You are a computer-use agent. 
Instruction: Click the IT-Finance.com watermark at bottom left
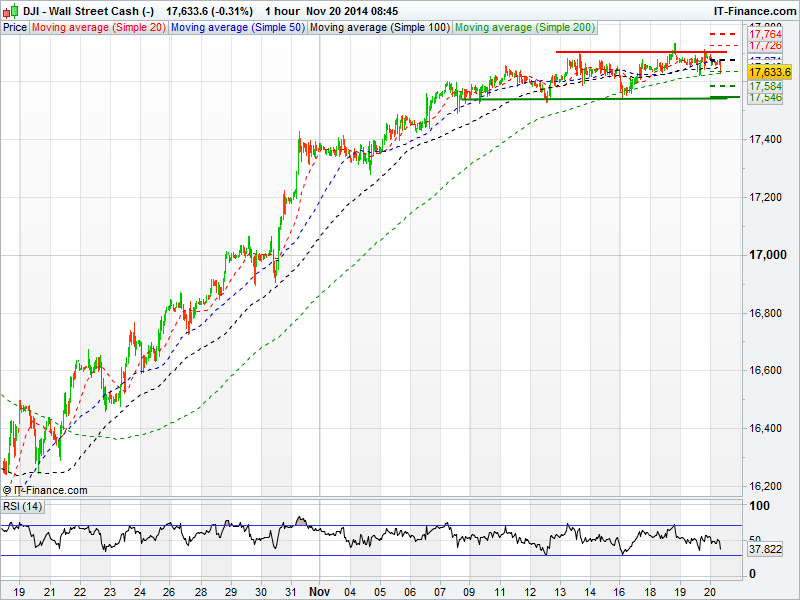[50, 490]
